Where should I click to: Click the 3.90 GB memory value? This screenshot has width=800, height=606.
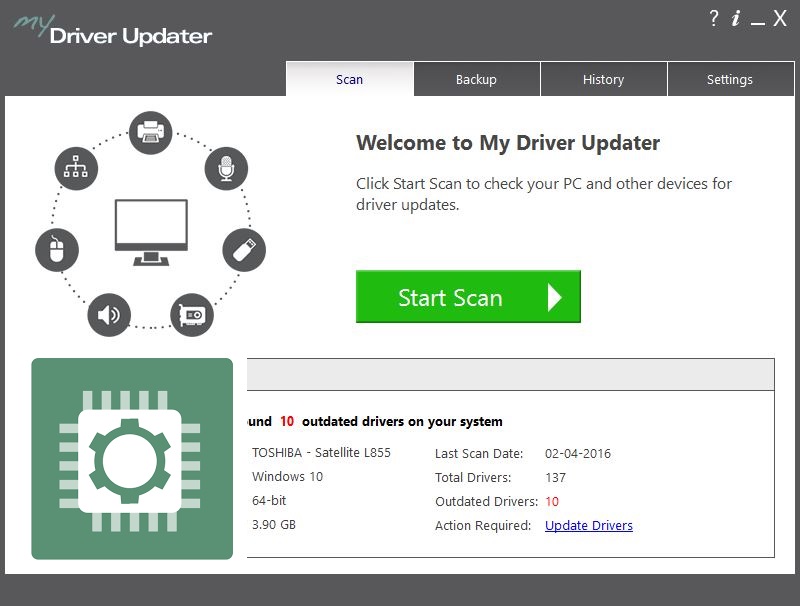(x=274, y=524)
